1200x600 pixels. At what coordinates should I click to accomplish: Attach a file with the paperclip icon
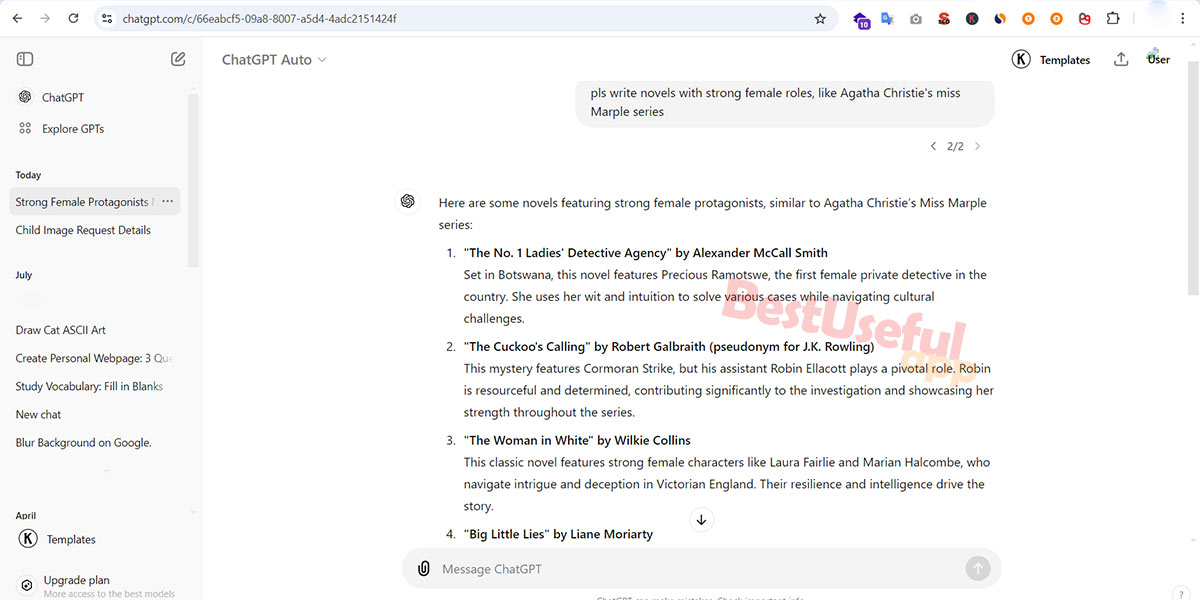(423, 569)
